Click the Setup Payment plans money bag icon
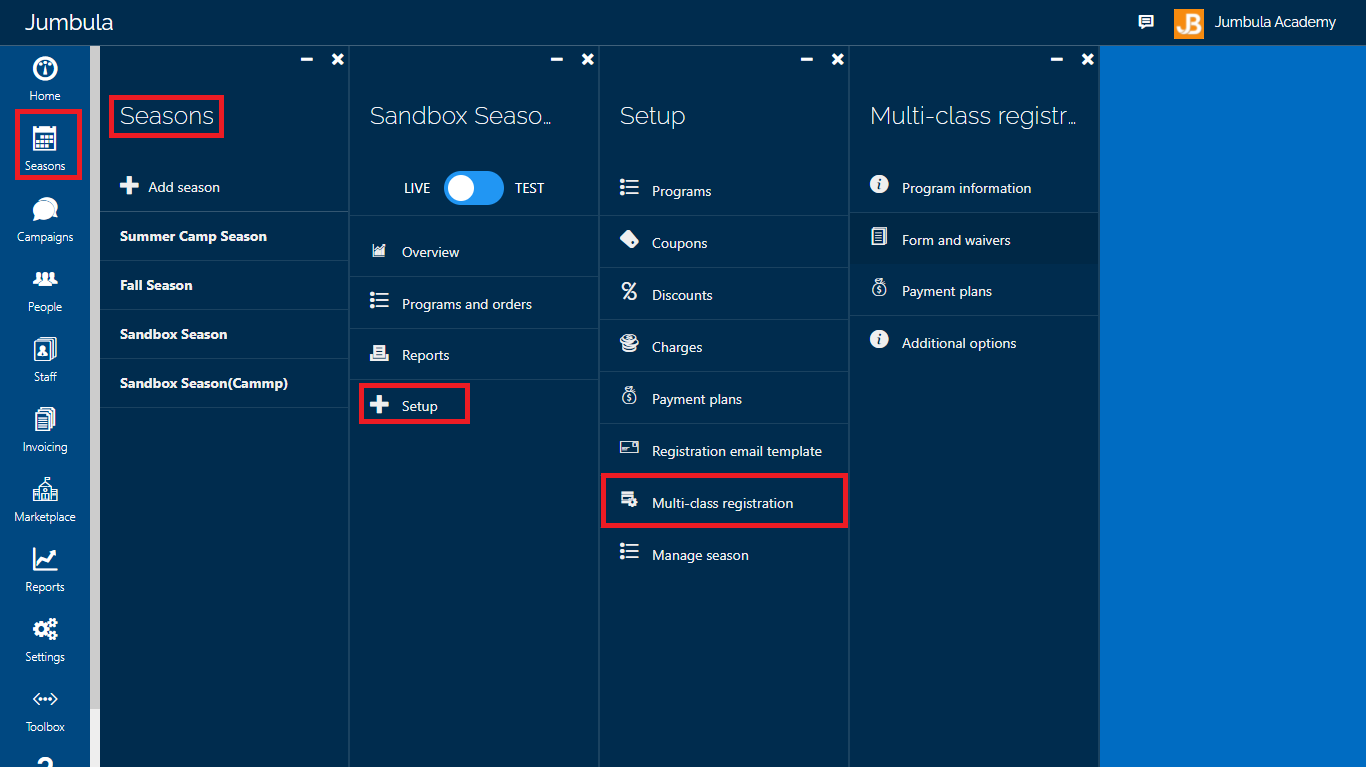This screenshot has height=768, width=1366. [629, 395]
